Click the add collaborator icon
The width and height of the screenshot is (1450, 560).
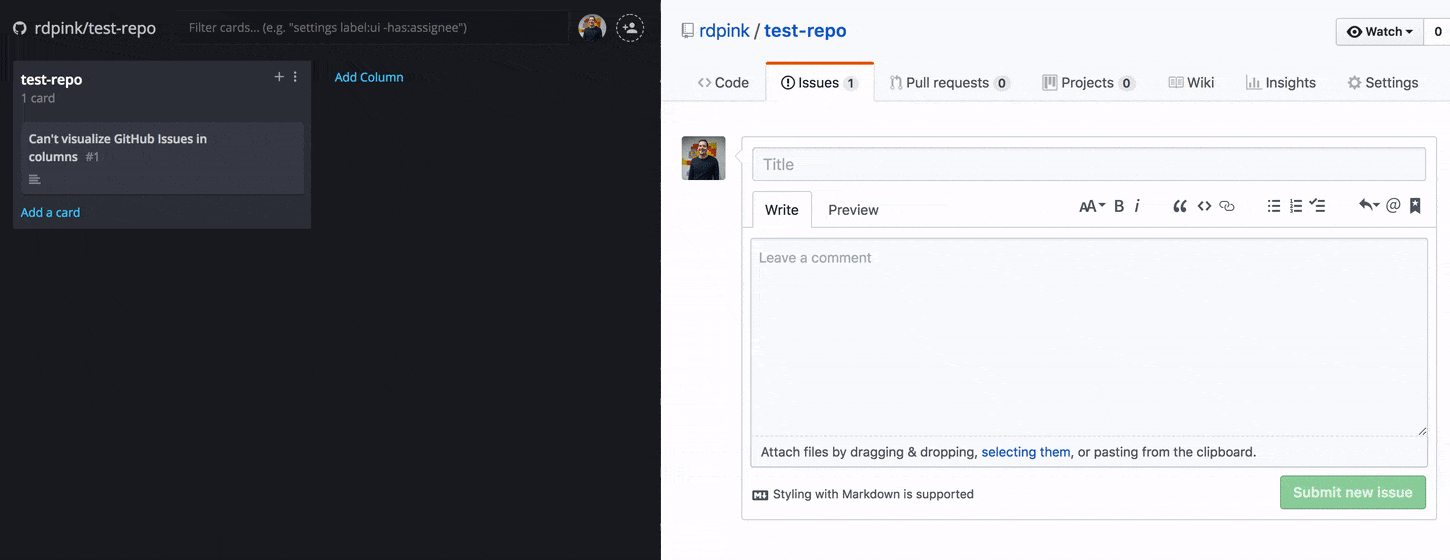630,28
